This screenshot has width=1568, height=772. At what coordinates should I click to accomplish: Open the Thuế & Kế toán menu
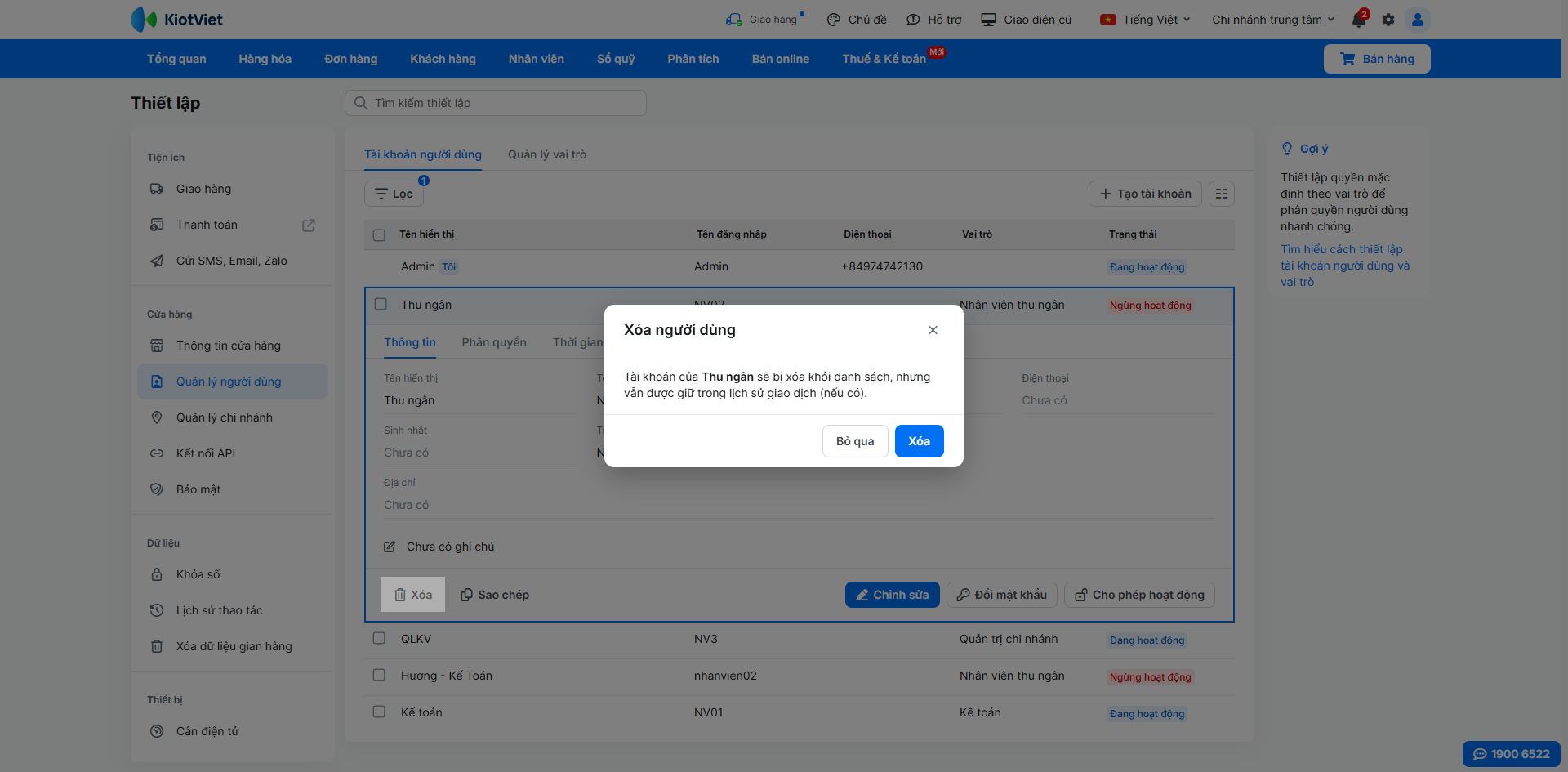pos(884,59)
